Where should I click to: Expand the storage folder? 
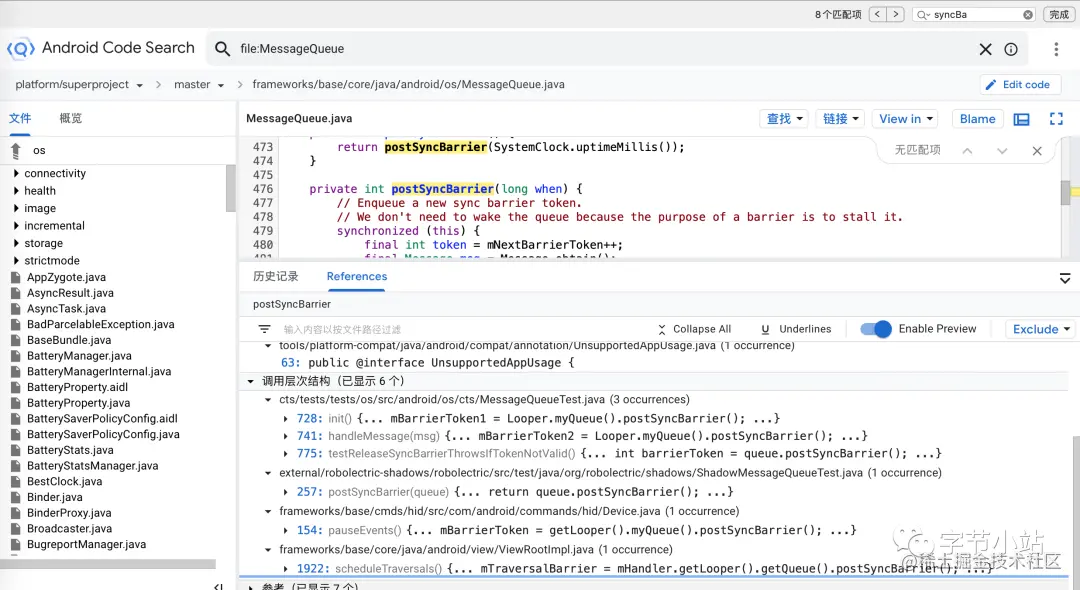pyautogui.click(x=16, y=243)
